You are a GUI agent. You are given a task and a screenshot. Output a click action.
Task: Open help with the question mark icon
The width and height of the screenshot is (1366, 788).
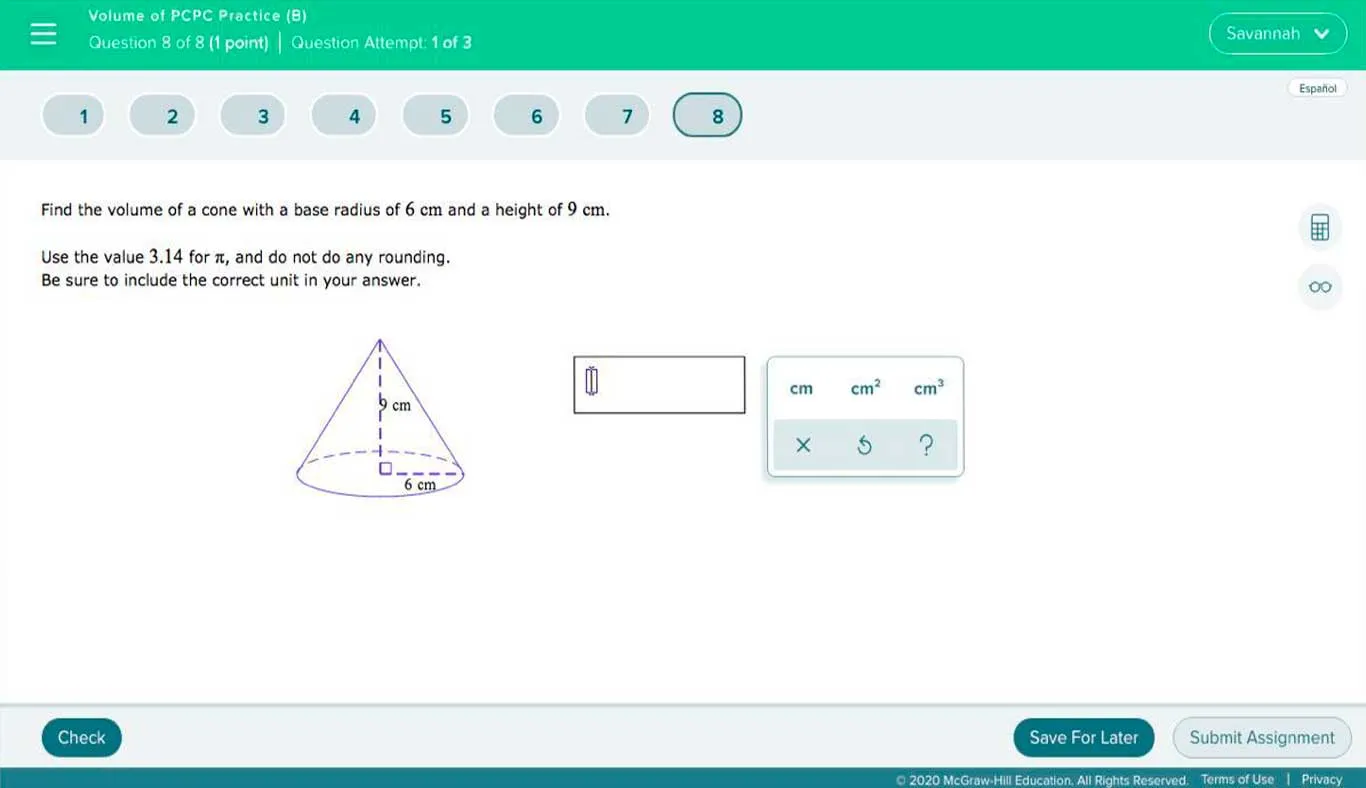[926, 445]
